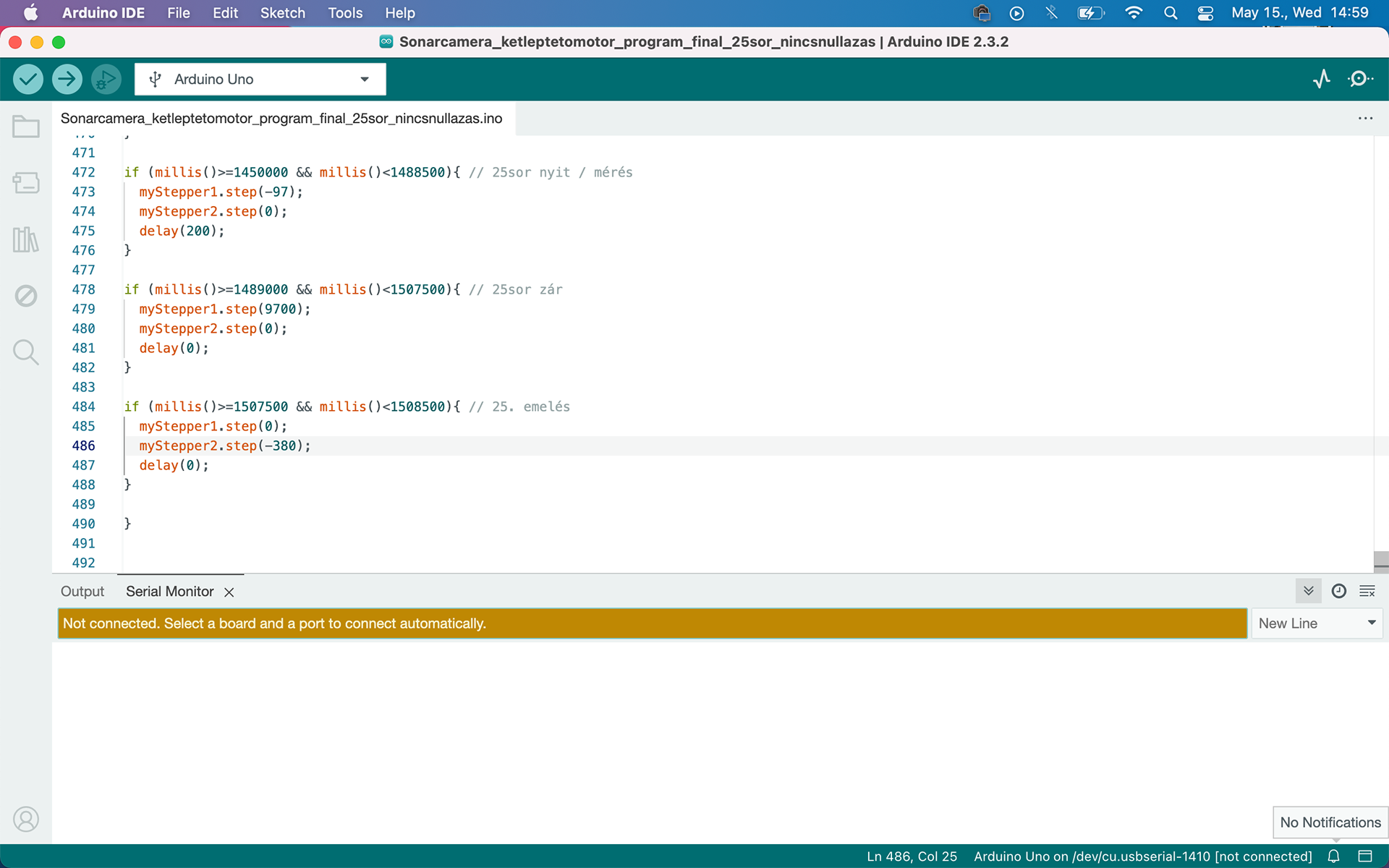Click the Ln 486, Col 25 status
The height and width of the screenshot is (868, 1389).
point(912,856)
